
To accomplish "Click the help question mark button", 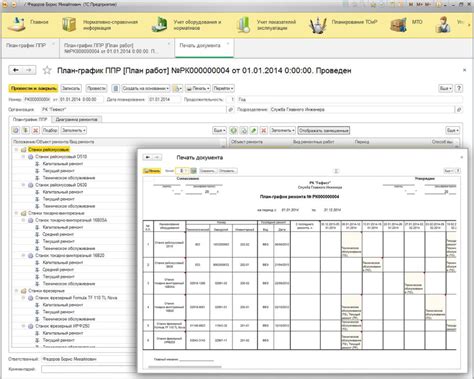I will pyautogui.click(x=459, y=88).
